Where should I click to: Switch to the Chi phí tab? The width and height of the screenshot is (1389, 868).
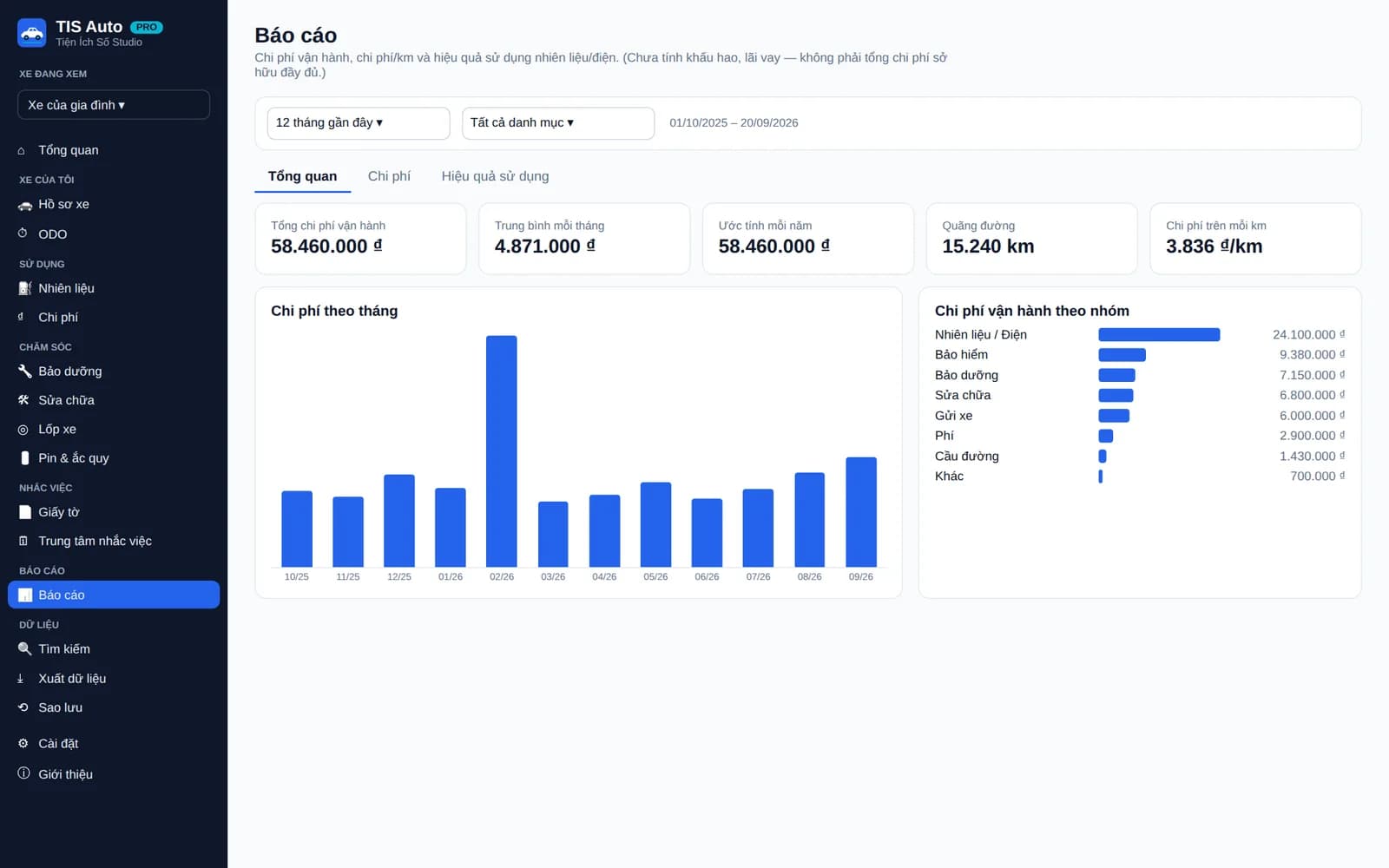click(x=389, y=176)
